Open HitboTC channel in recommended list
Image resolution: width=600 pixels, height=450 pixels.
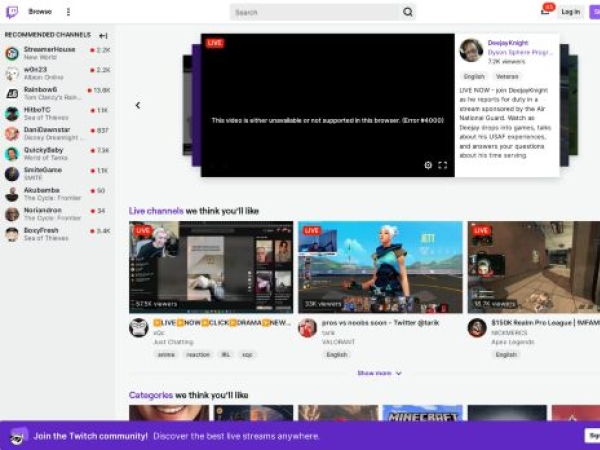point(57,114)
